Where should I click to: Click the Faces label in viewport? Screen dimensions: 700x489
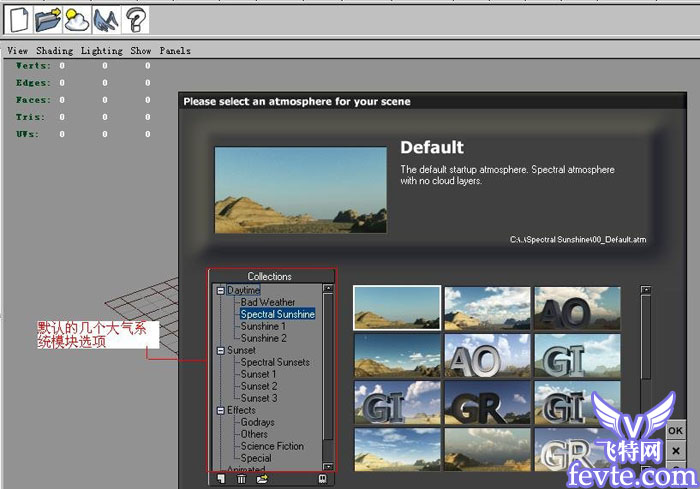point(33,100)
